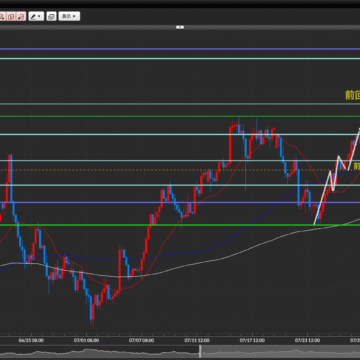Click the highlighted right portion of navigator bar
Screen dimensions: 360x360
(281, 351)
